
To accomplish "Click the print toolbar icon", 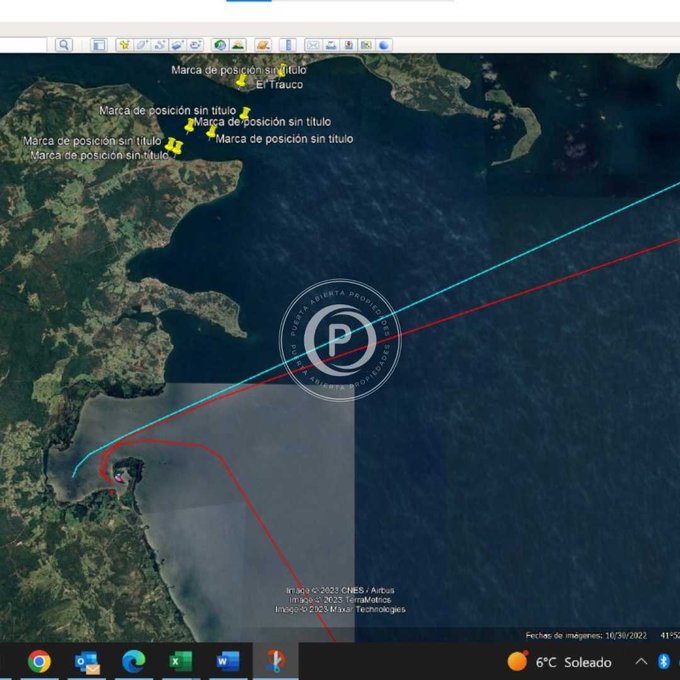I will (331, 45).
